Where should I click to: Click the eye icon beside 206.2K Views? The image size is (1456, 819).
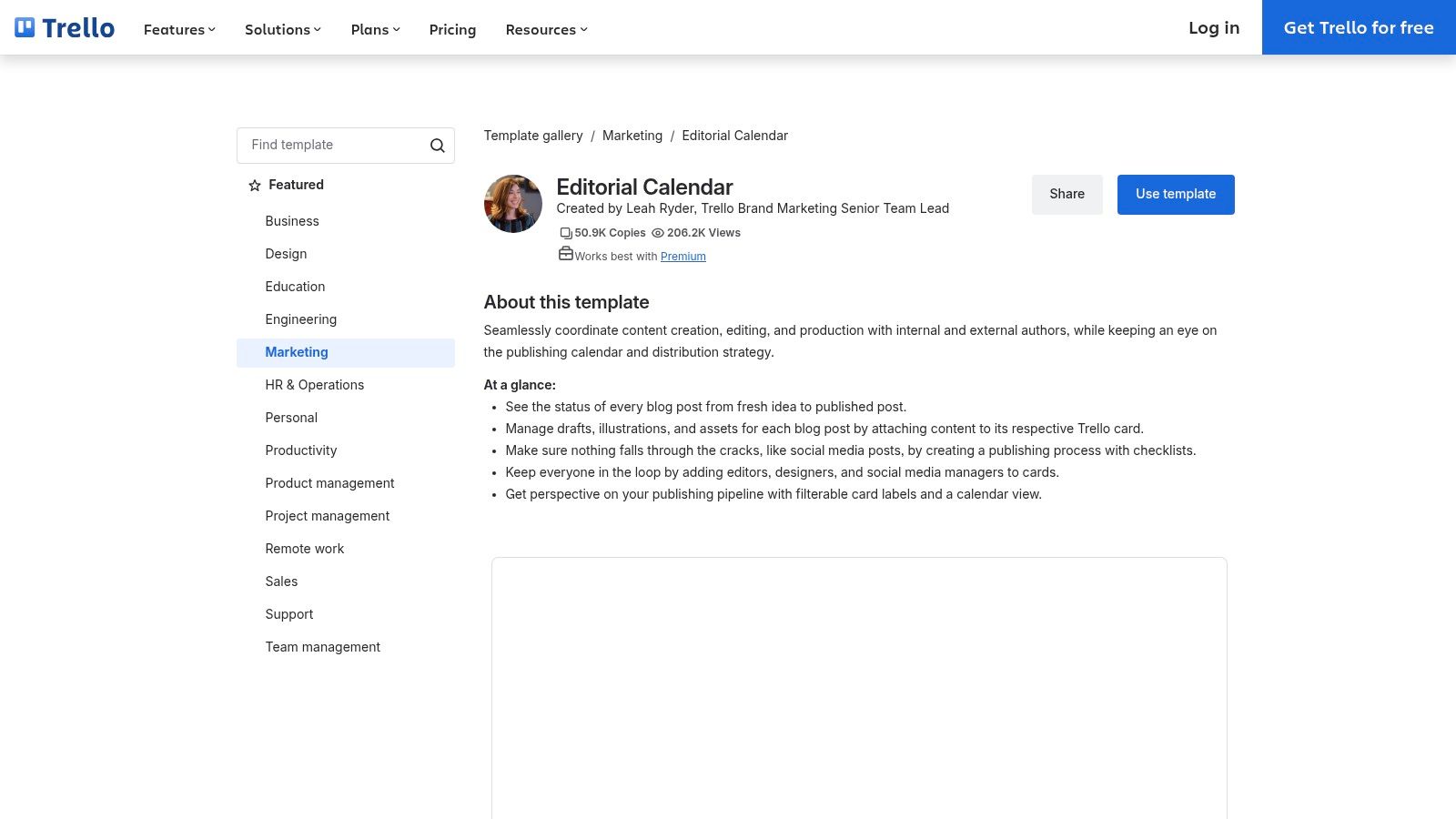point(658,234)
